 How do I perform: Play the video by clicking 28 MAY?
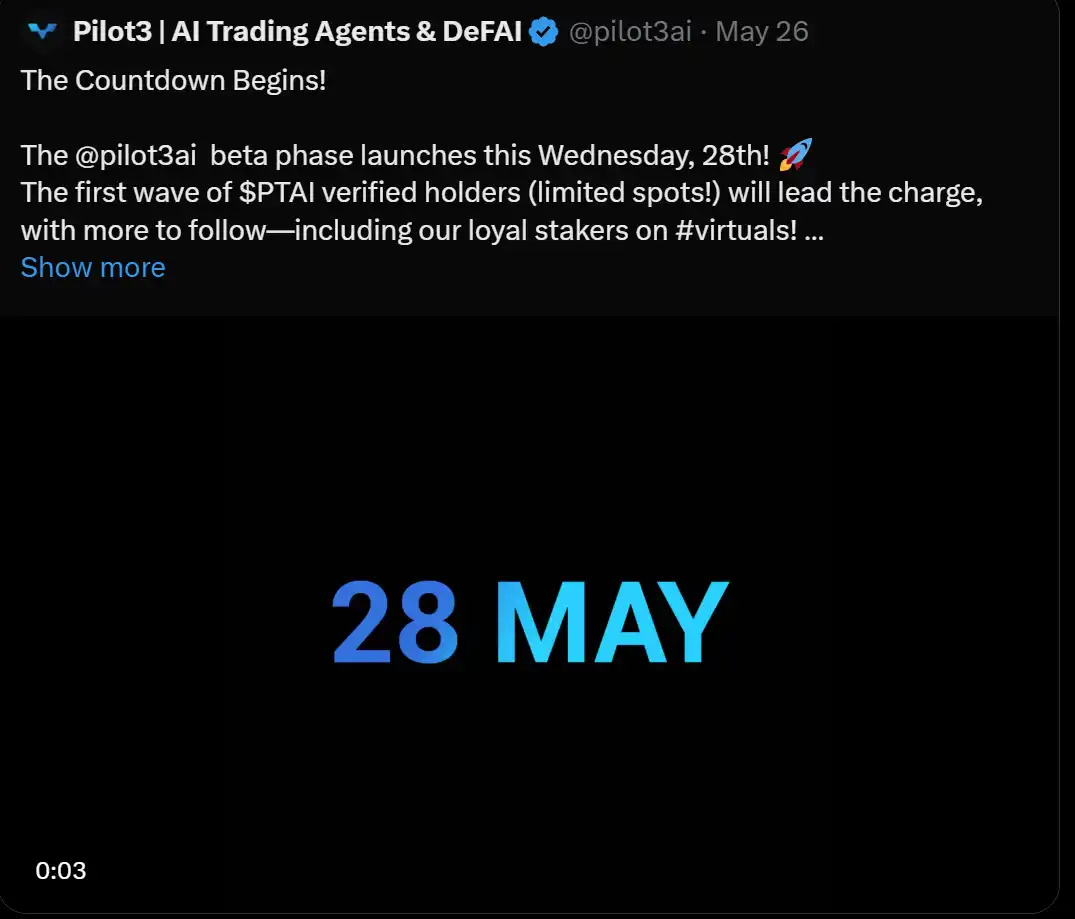tap(530, 622)
